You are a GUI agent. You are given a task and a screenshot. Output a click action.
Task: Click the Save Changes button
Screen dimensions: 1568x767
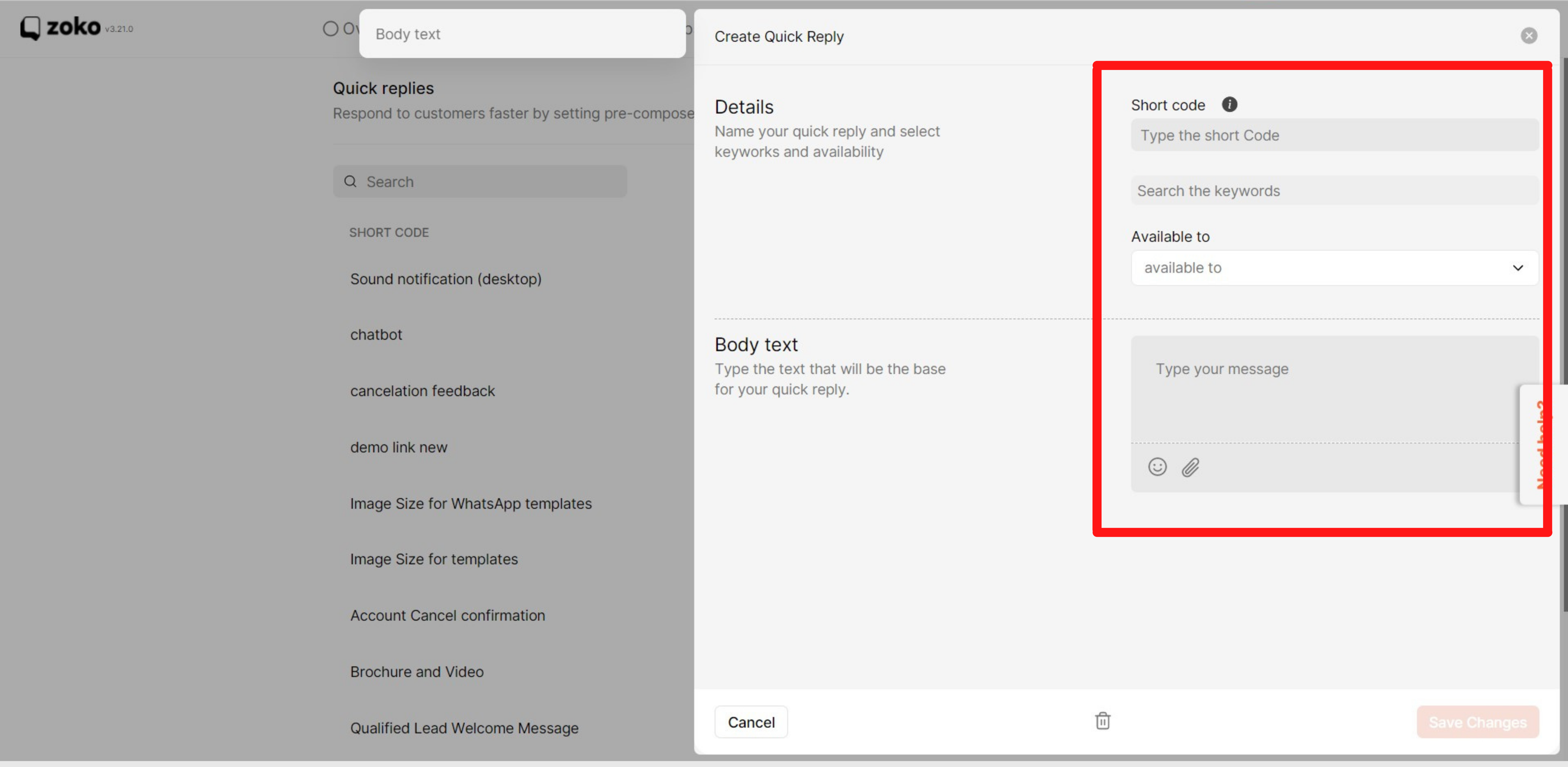(1477, 722)
